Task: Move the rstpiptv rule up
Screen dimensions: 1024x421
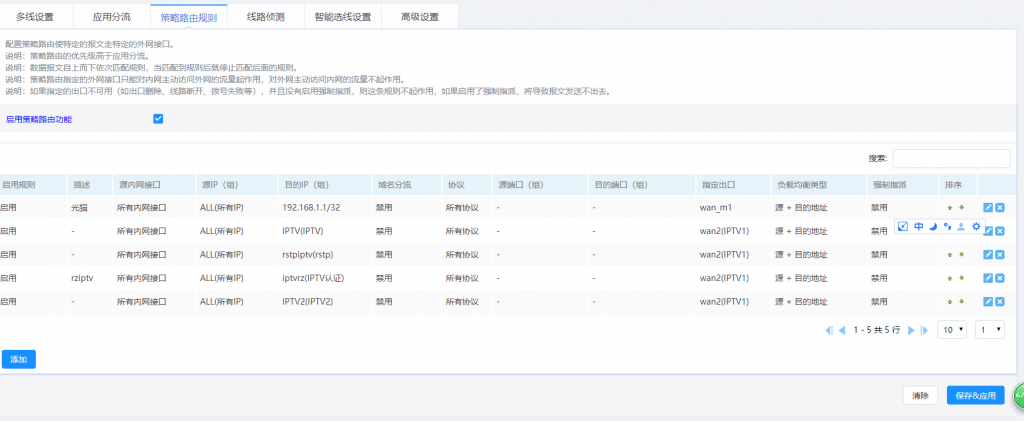Action: 950,254
